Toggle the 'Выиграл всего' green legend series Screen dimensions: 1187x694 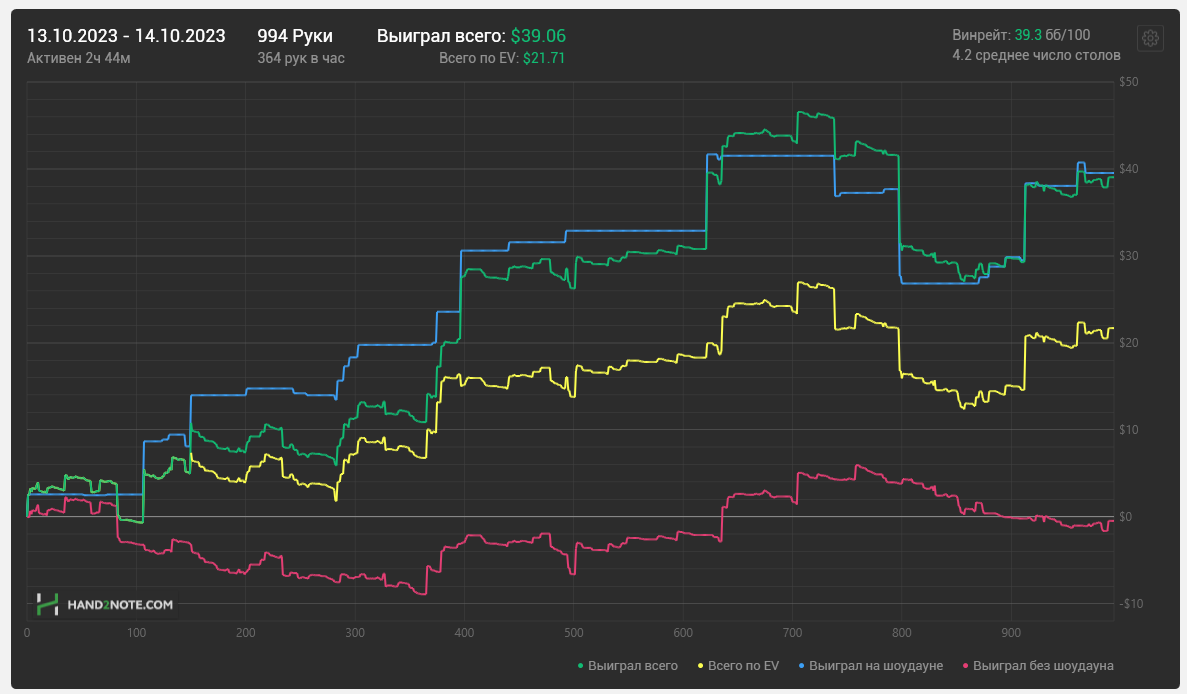(628, 666)
